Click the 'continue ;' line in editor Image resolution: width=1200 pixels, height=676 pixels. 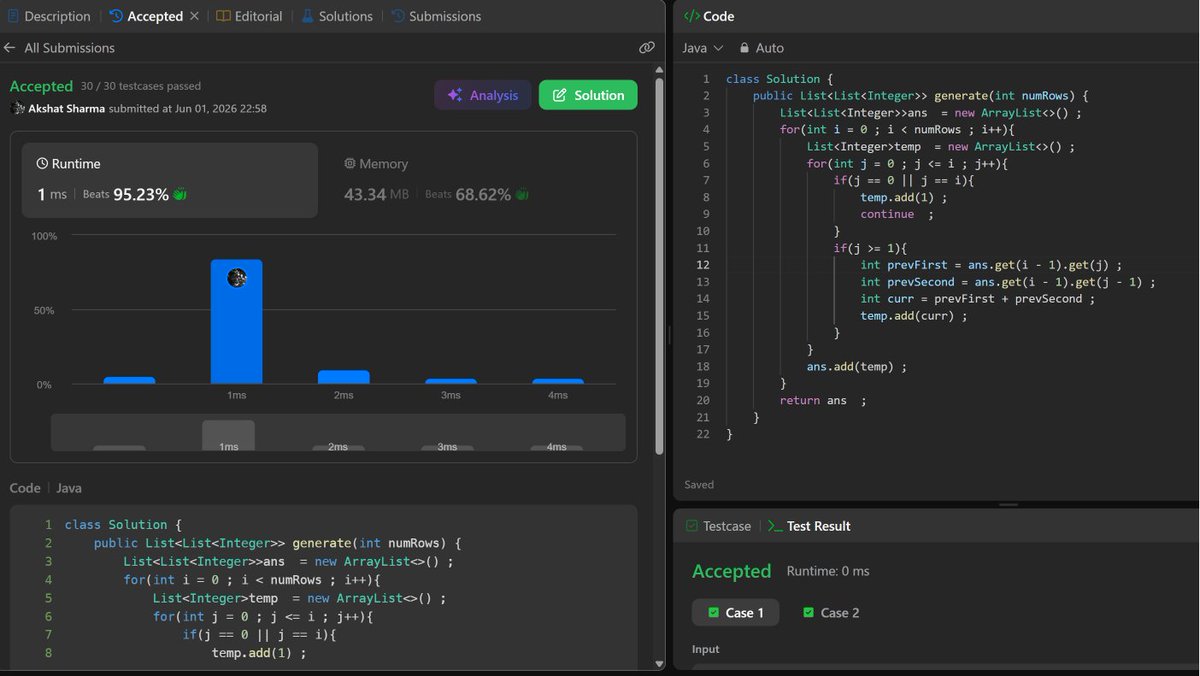coord(896,214)
